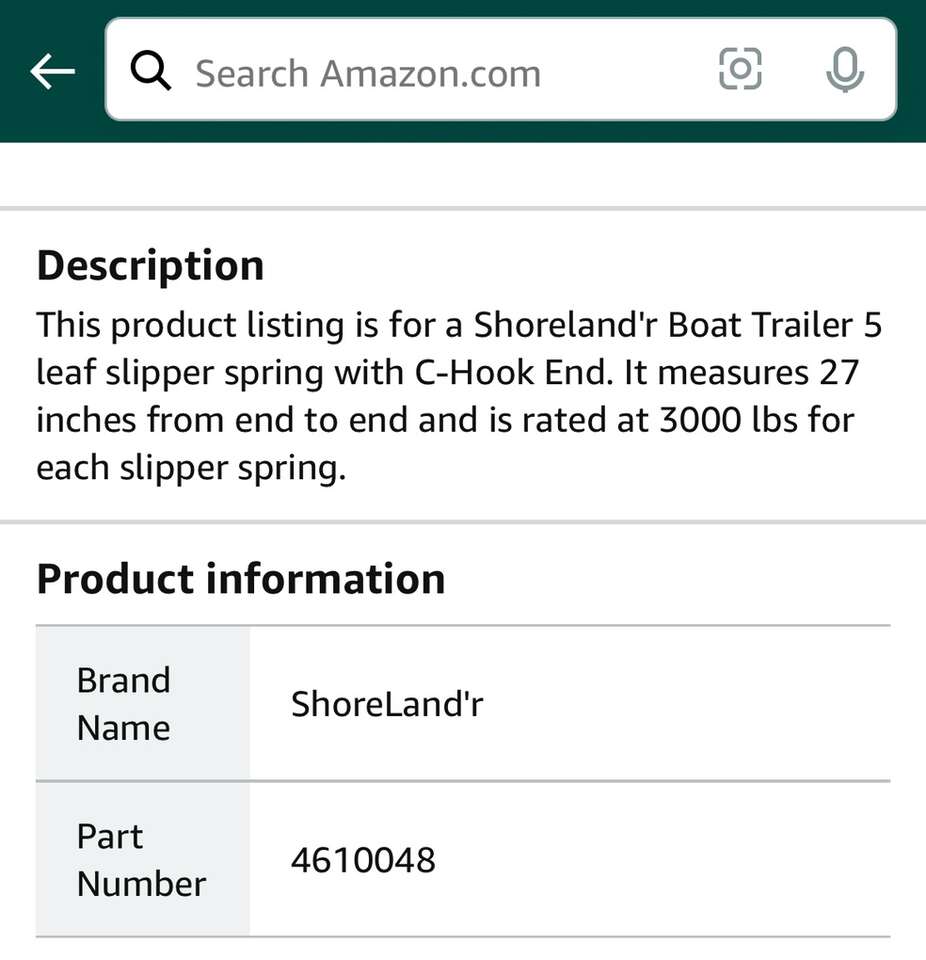Click the magnifying glass search icon
Image resolution: width=926 pixels, height=960 pixels.
pyautogui.click(x=151, y=71)
